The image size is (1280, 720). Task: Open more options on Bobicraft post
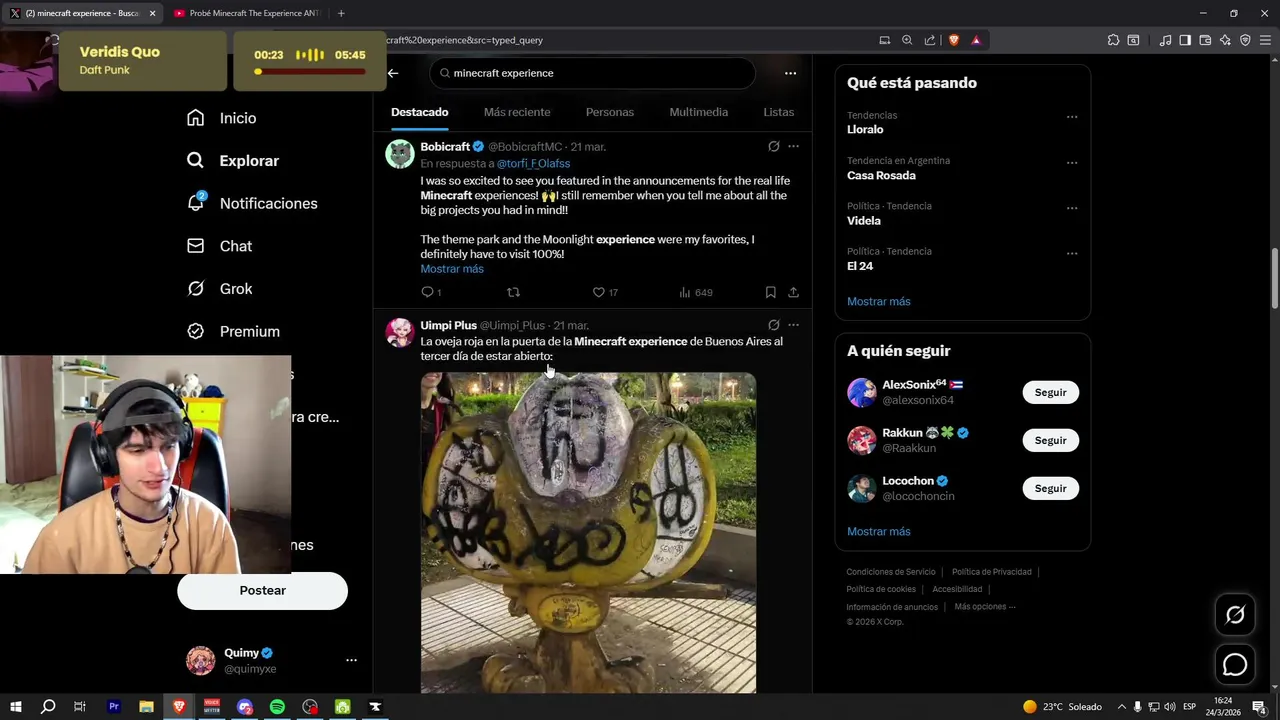click(793, 146)
